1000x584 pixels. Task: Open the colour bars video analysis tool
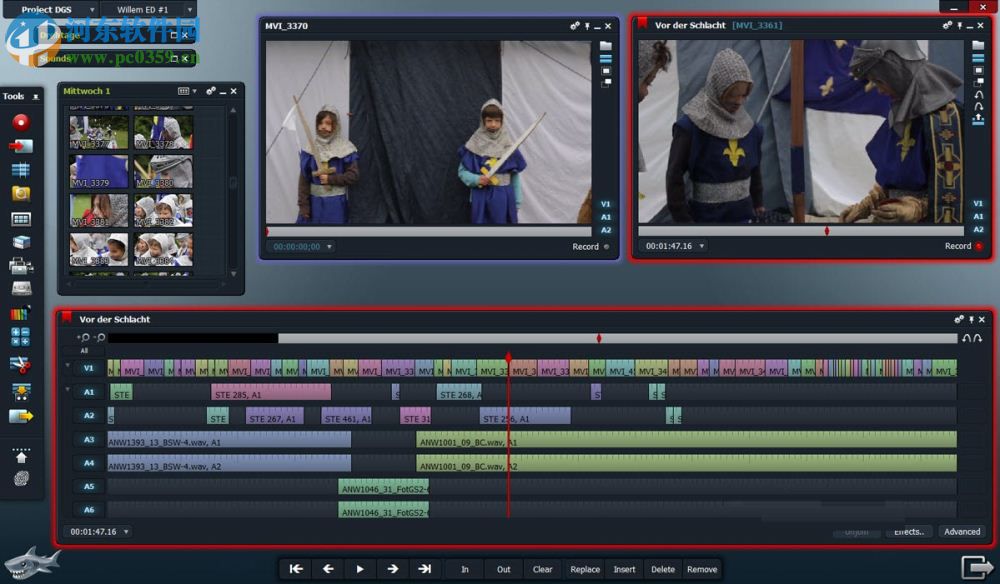pos(20,314)
